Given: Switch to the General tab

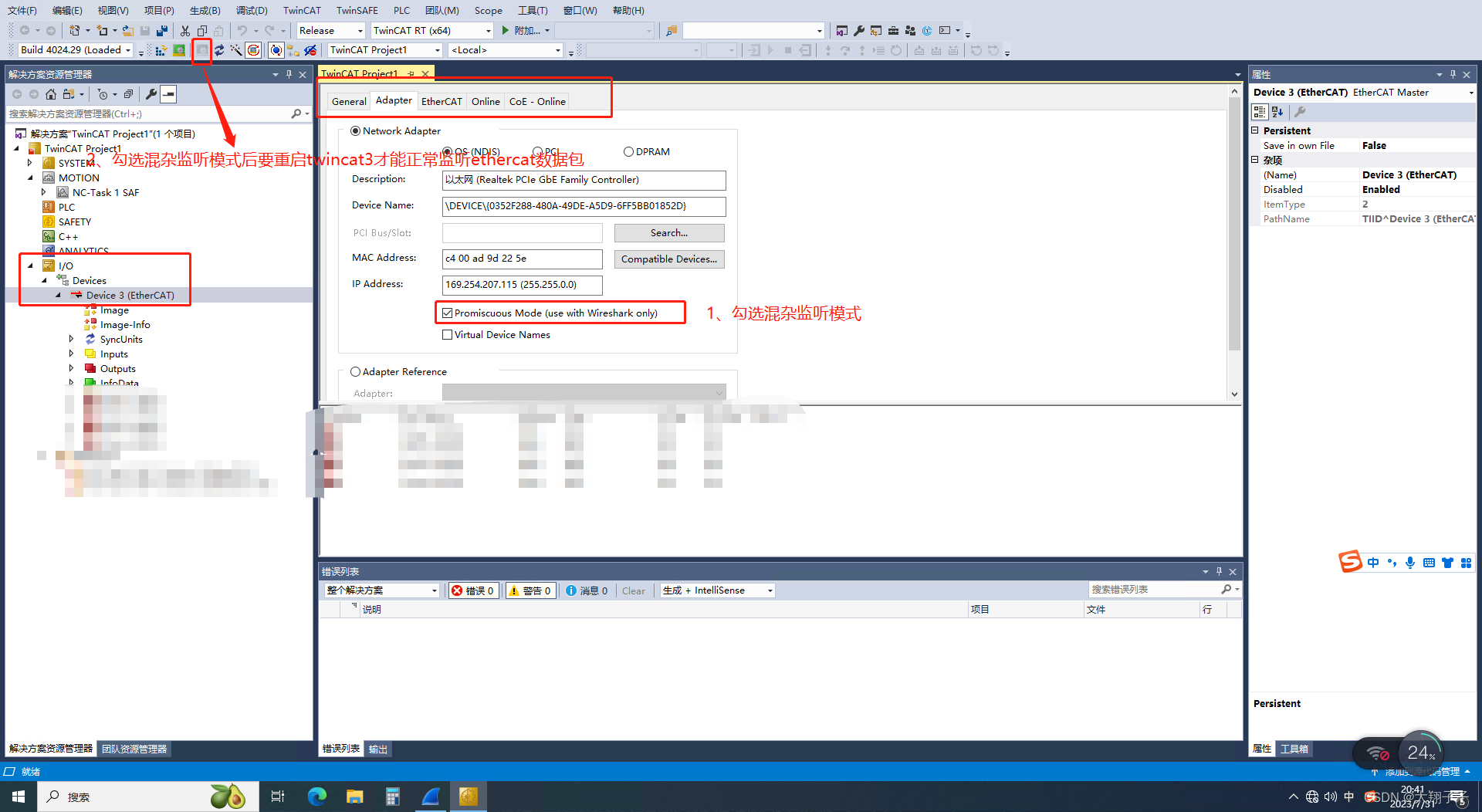Looking at the screenshot, I should point(349,102).
